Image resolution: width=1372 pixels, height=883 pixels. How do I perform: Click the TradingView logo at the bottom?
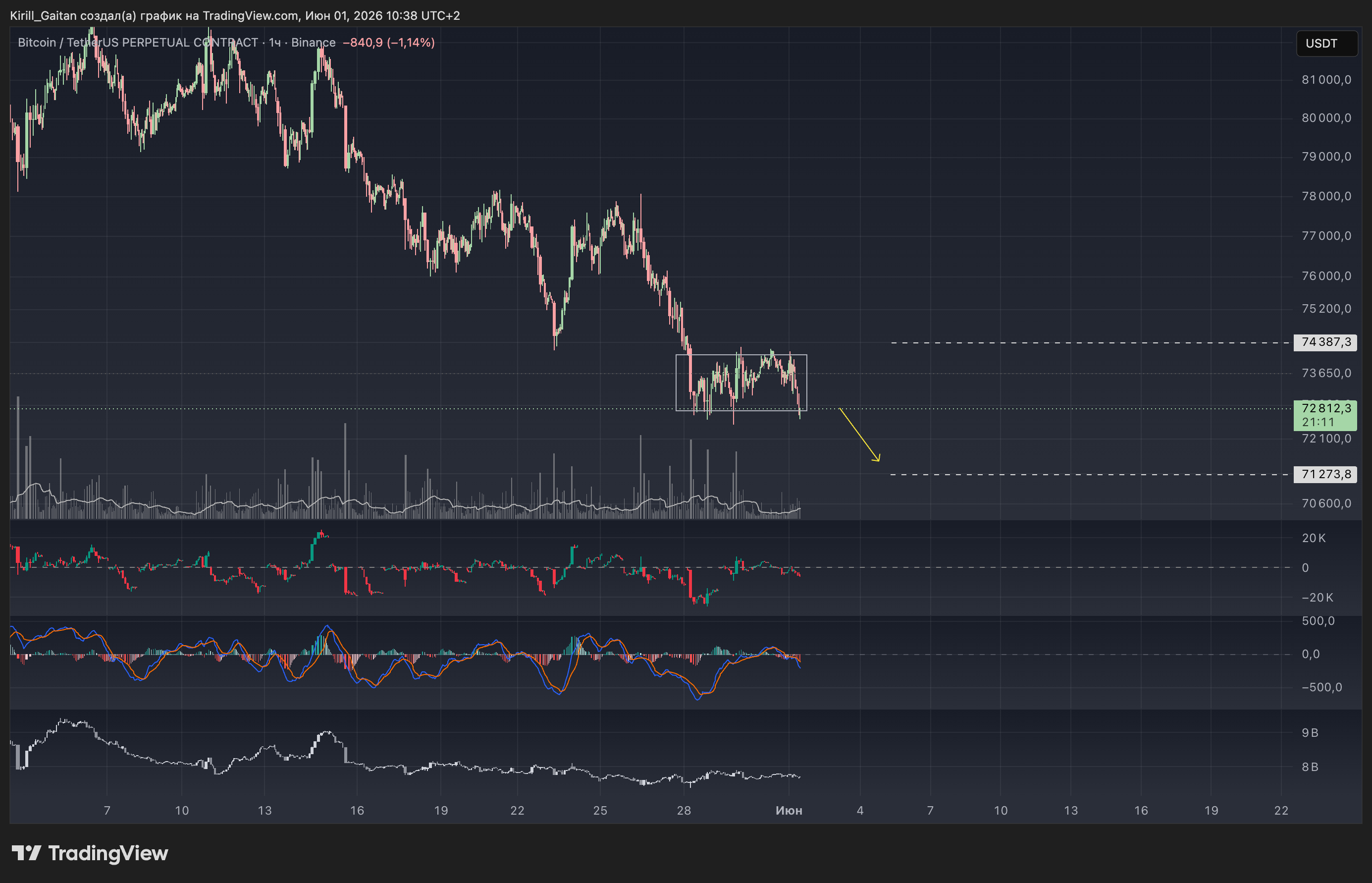point(90,853)
